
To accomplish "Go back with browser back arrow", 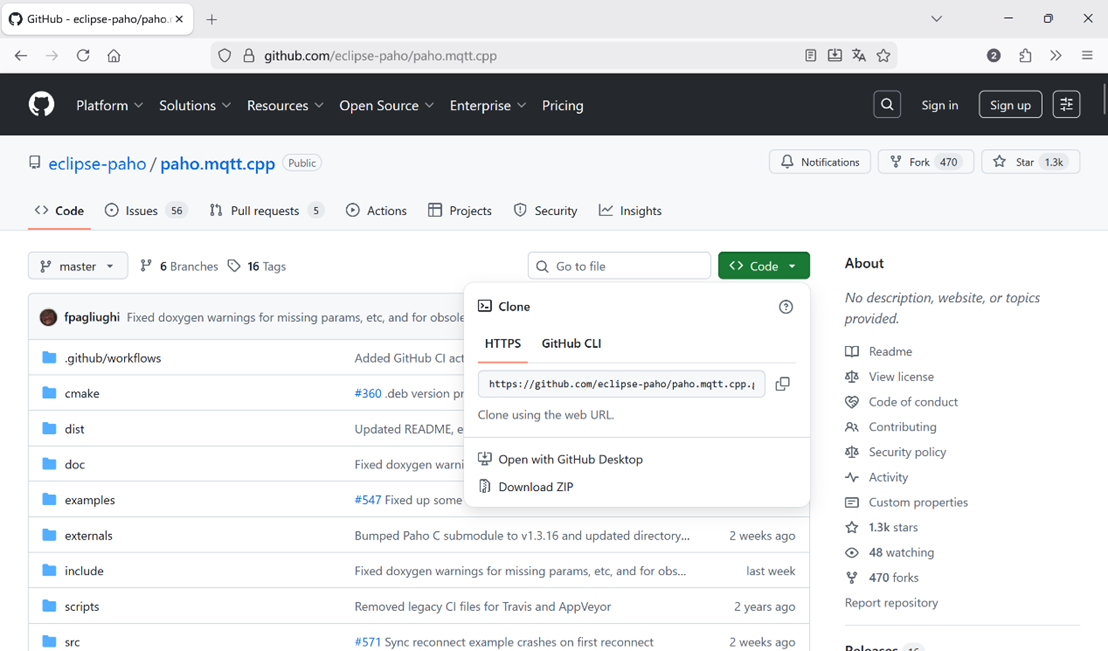I will (x=20, y=56).
